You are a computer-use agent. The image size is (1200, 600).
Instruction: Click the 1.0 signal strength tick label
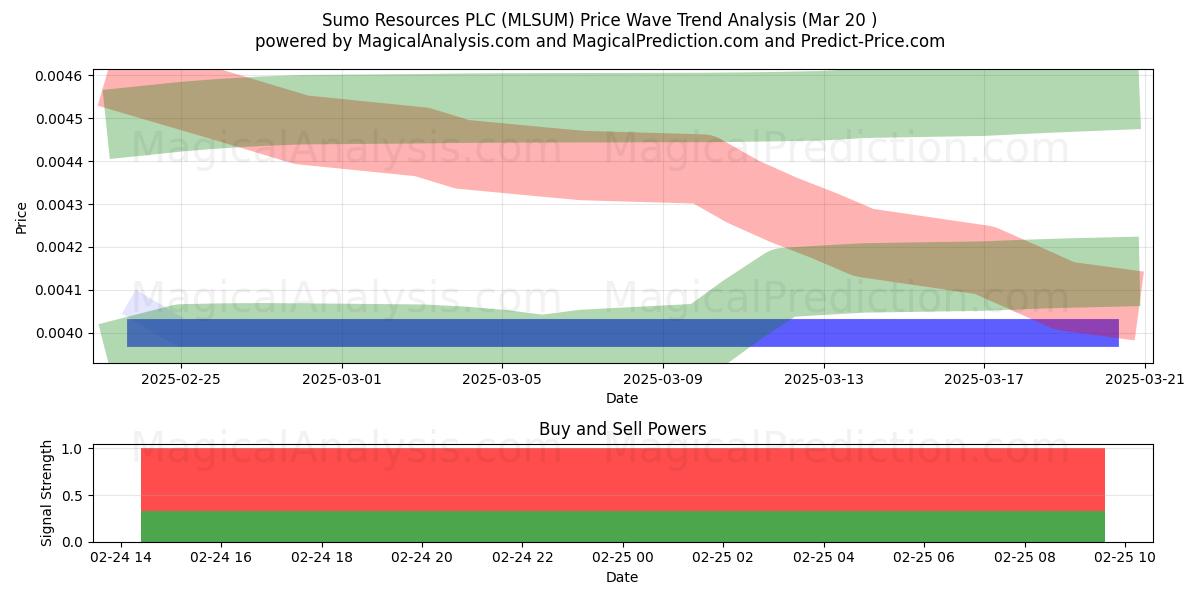tap(74, 449)
